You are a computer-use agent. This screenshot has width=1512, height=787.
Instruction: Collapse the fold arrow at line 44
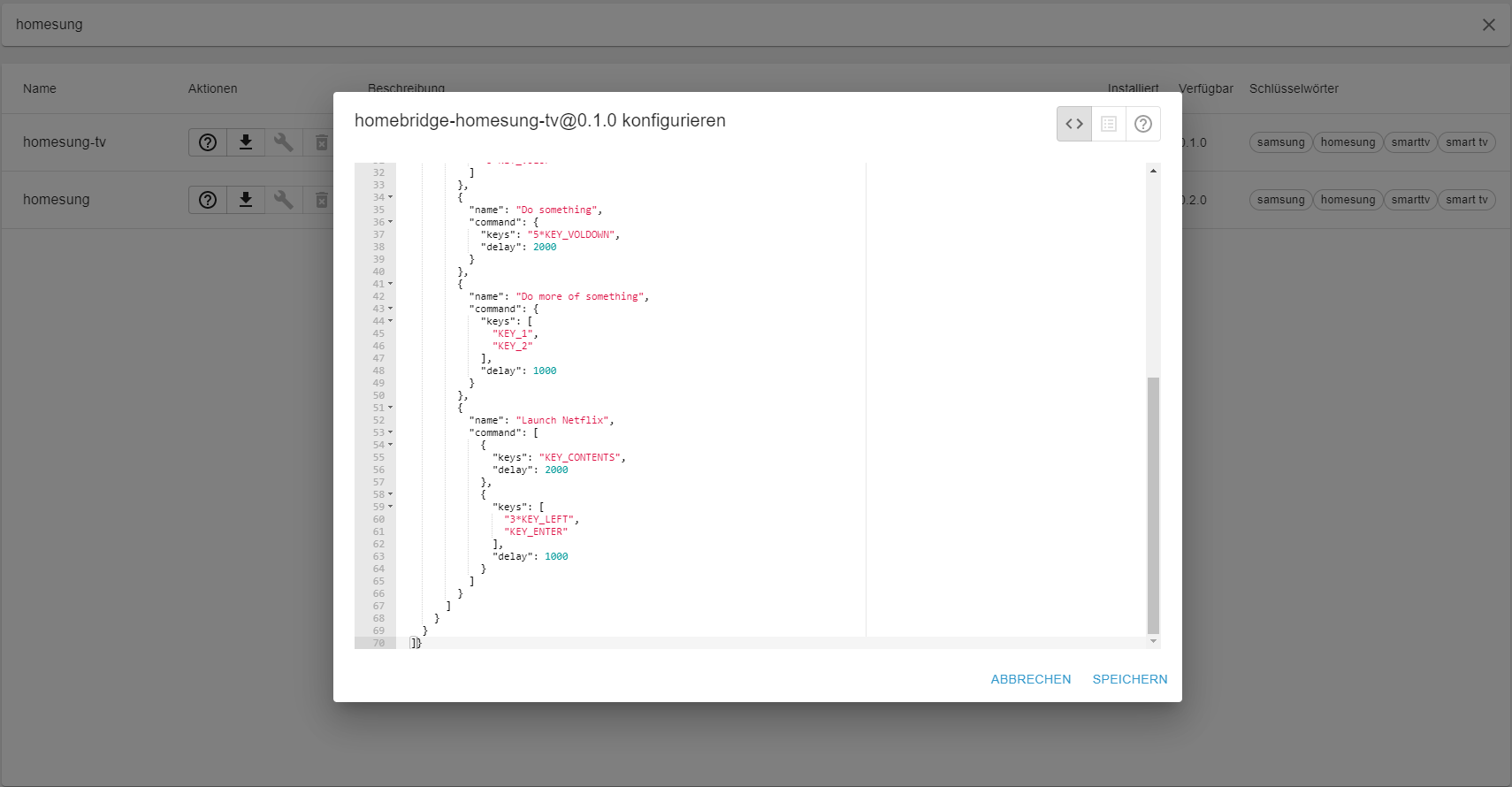pos(391,321)
